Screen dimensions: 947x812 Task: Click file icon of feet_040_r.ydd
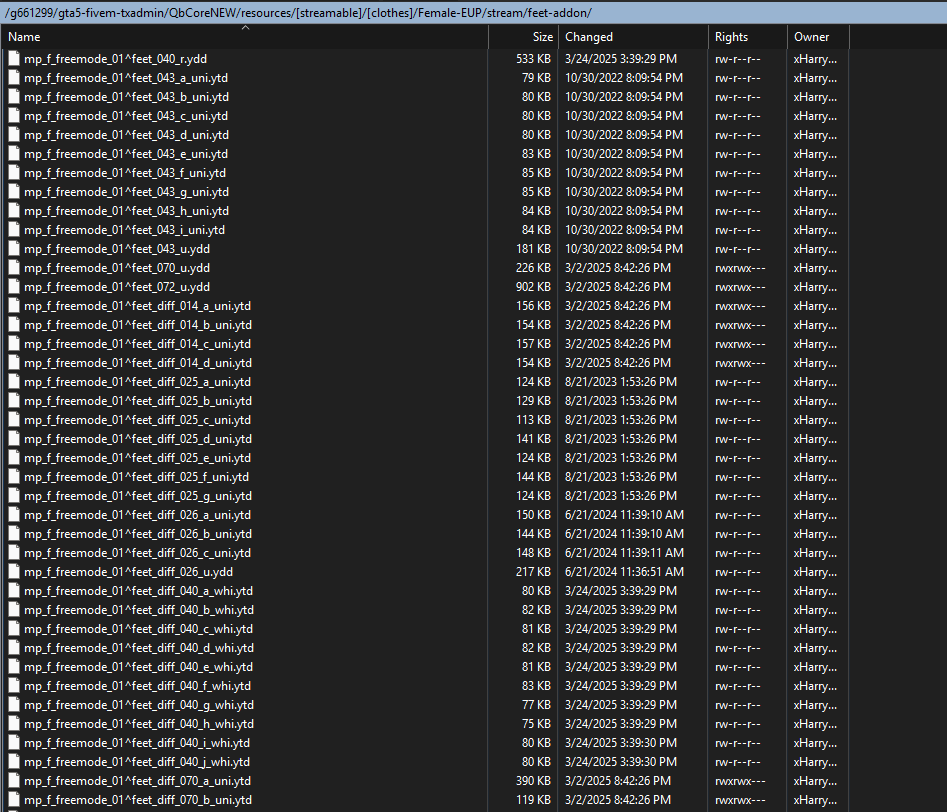pos(14,59)
